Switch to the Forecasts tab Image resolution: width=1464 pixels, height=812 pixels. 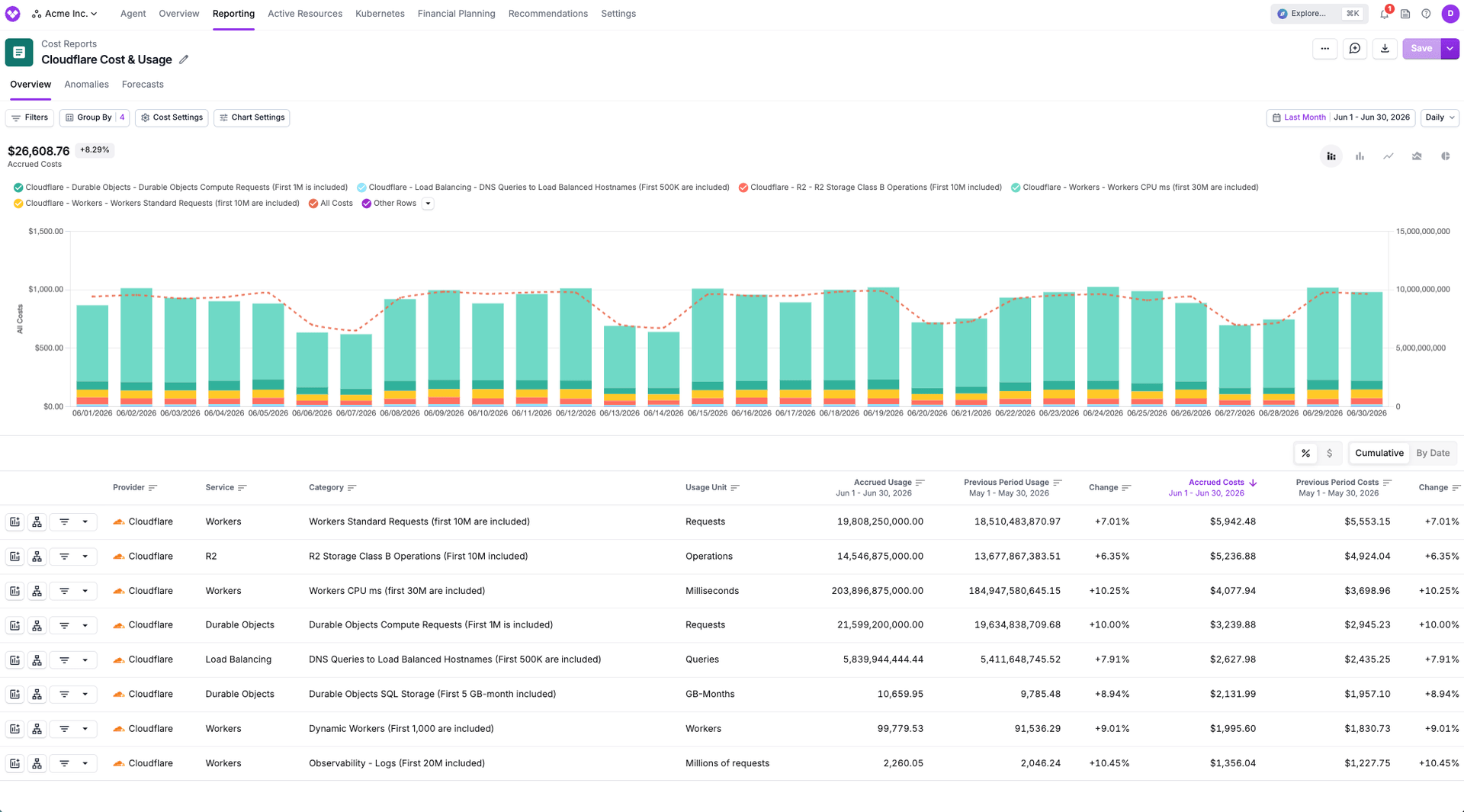pyautogui.click(x=143, y=85)
